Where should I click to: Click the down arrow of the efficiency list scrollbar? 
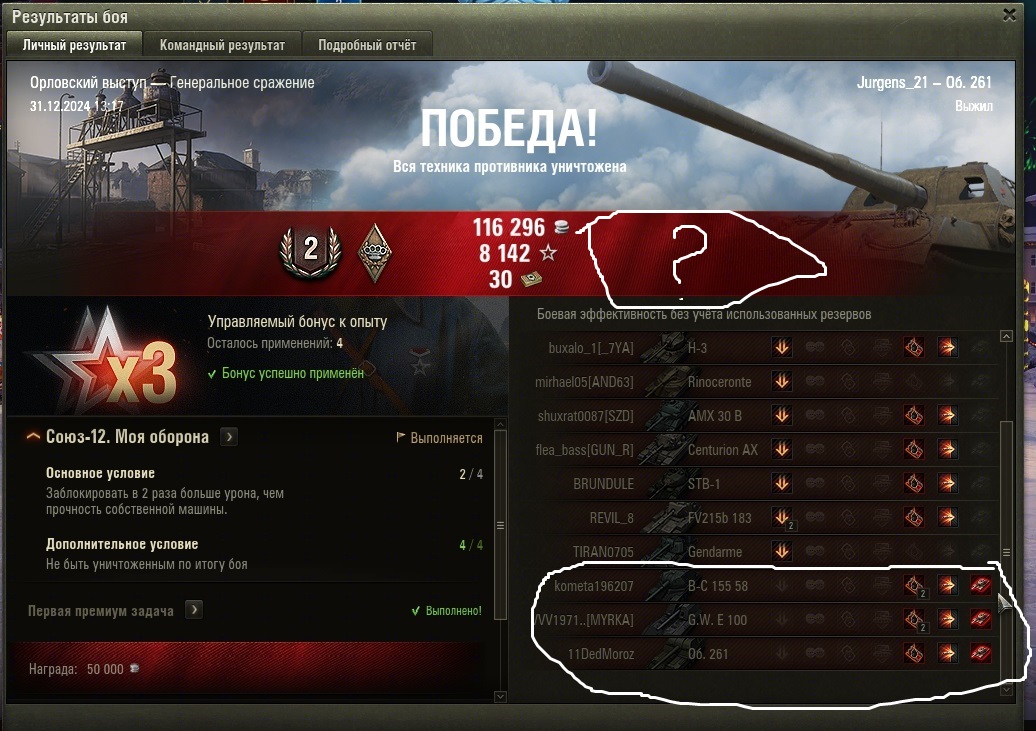click(x=1006, y=689)
